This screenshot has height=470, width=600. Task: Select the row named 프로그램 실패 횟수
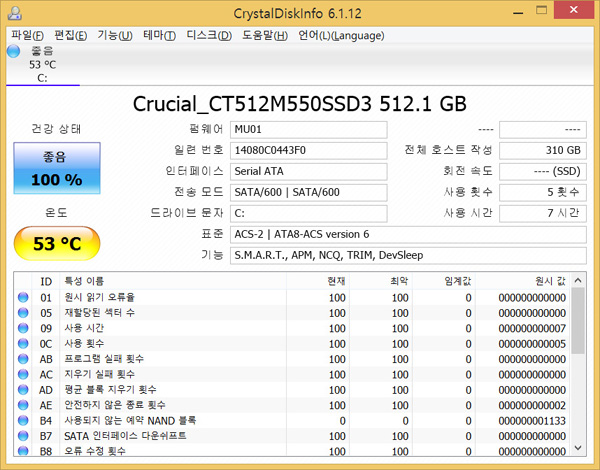292,359
